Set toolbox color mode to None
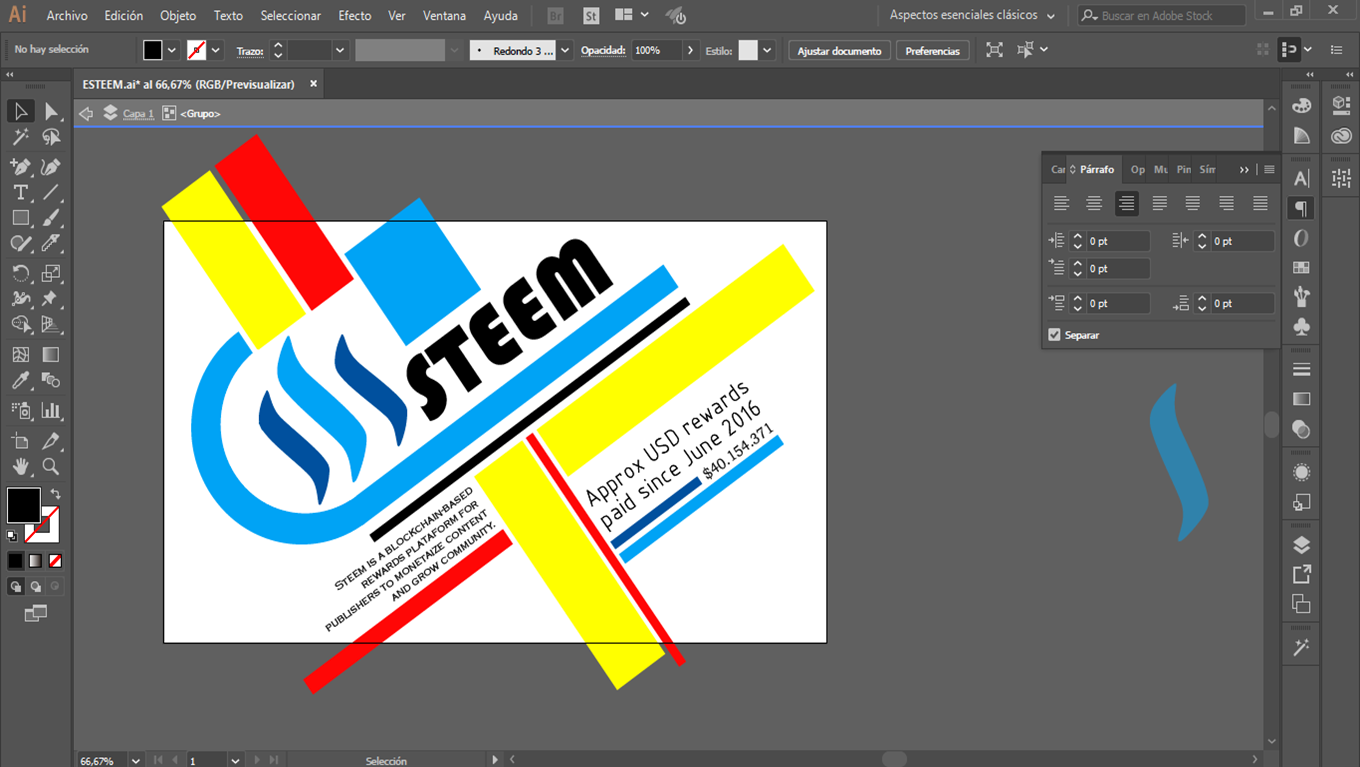The image size is (1360, 767). 55,561
